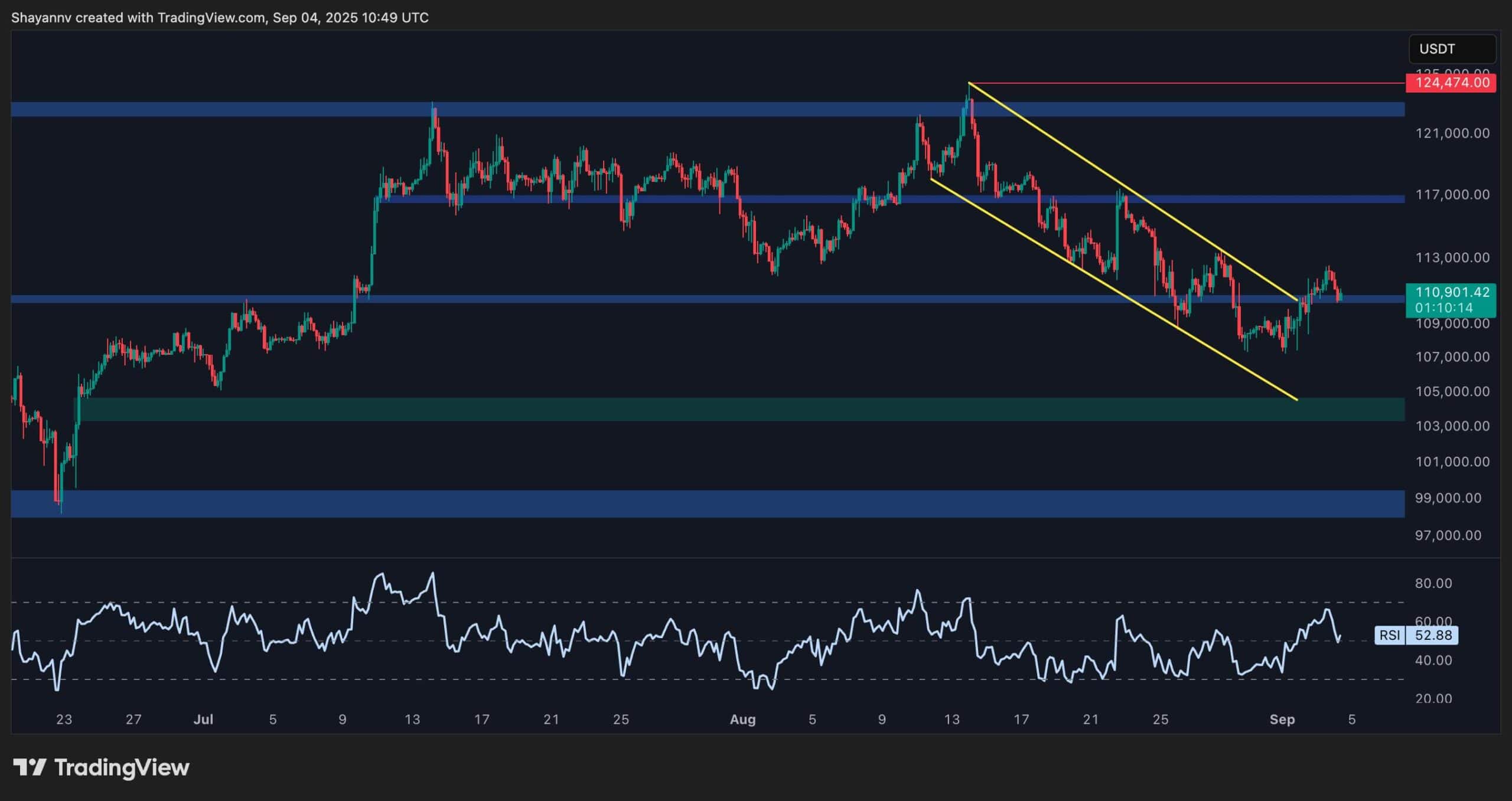Click the chart attribution header text
Image resolution: width=1512 pixels, height=801 pixels.
pos(220,18)
